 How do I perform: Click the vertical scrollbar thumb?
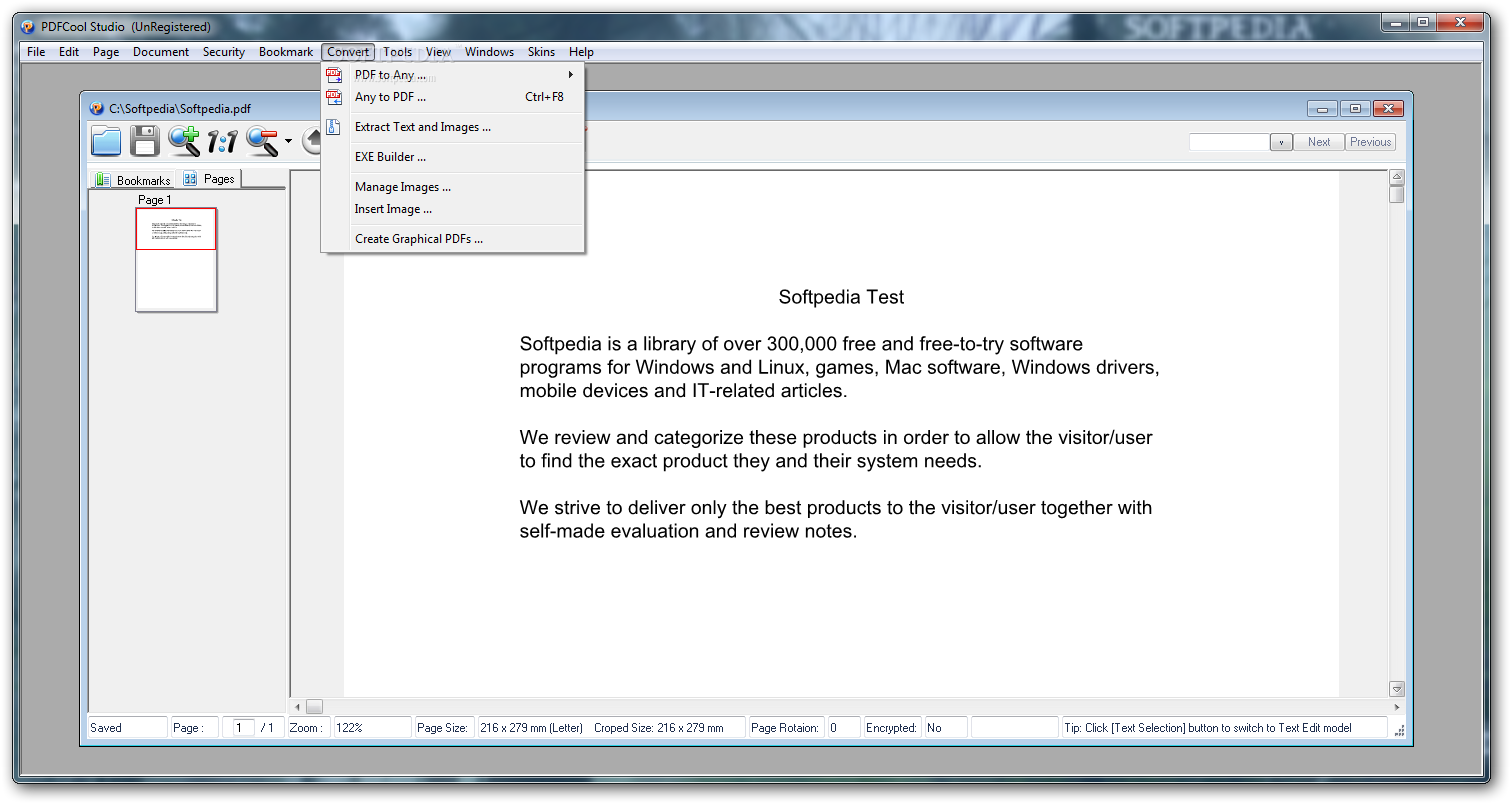[x=1397, y=194]
